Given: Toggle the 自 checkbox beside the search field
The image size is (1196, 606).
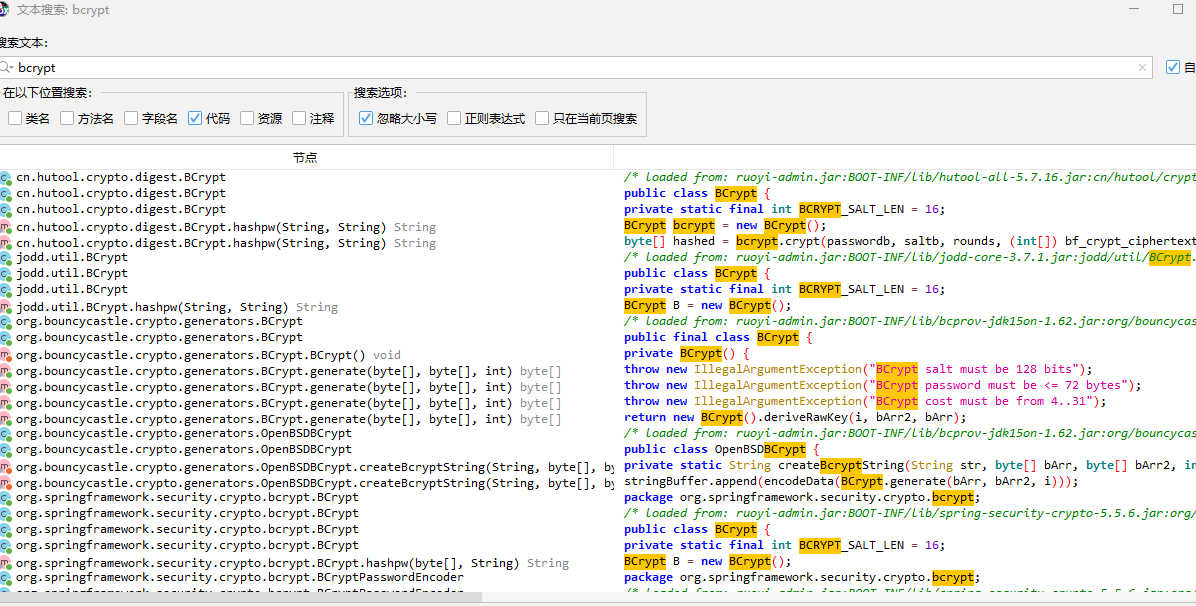Looking at the screenshot, I should point(1173,67).
